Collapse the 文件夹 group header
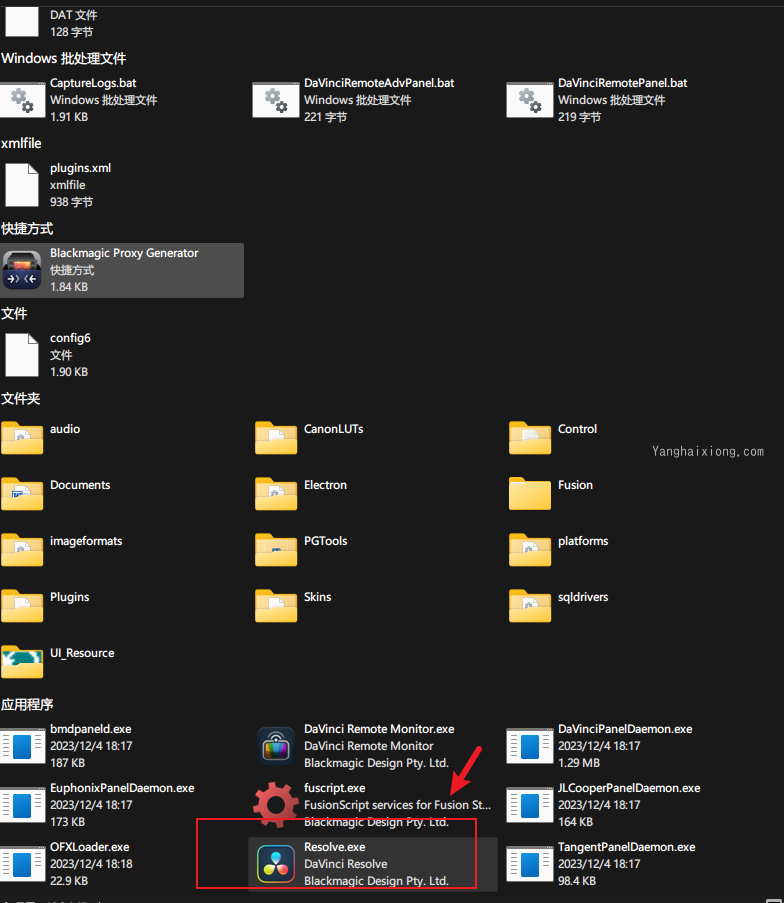Viewport: 784px width, 903px height. [x=21, y=399]
